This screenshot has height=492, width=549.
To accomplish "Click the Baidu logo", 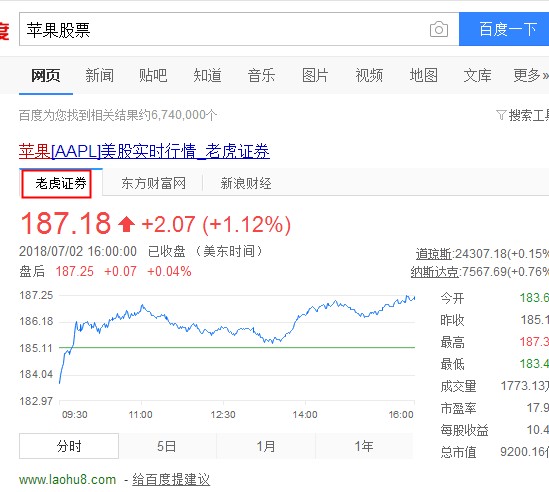I will coord(4,31).
